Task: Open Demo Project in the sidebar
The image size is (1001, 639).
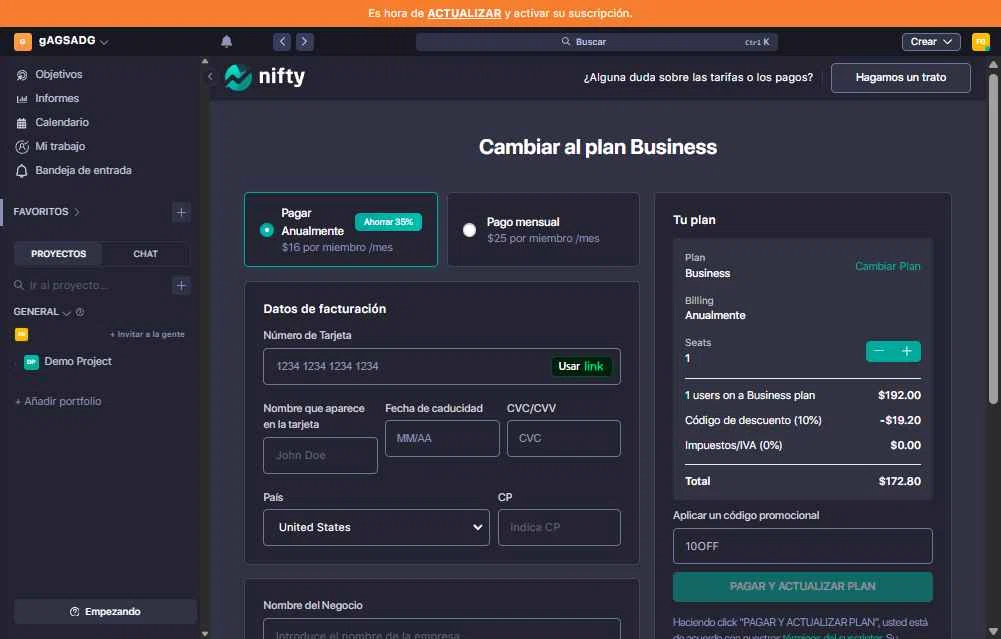Action: coord(78,361)
